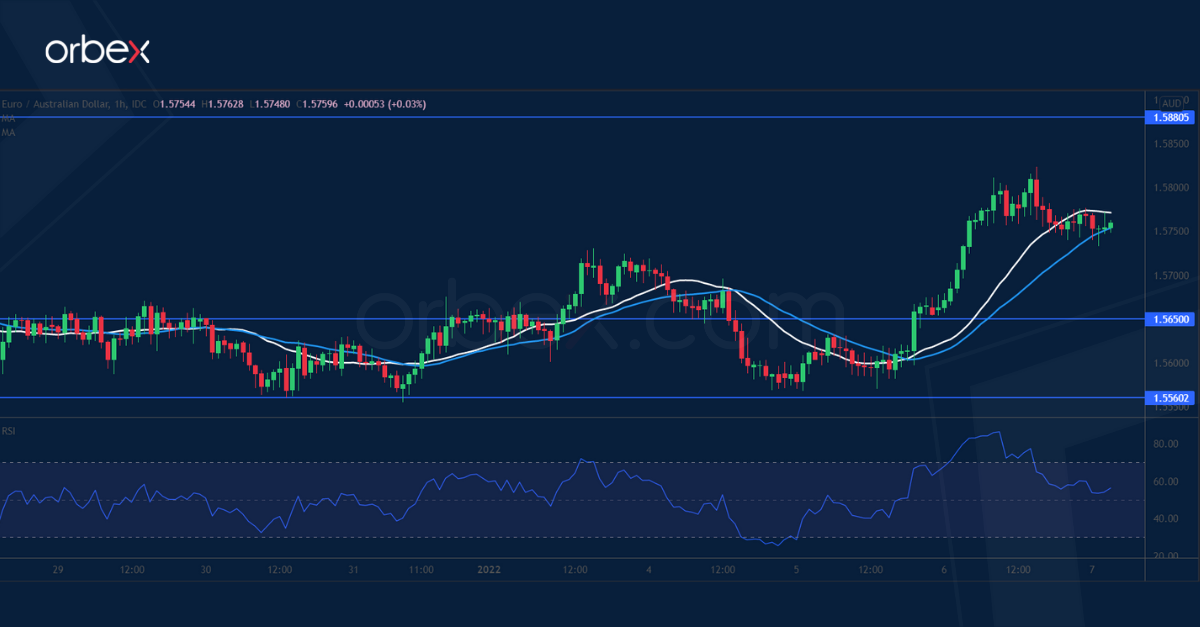Click the RSI indicator label

(8, 431)
